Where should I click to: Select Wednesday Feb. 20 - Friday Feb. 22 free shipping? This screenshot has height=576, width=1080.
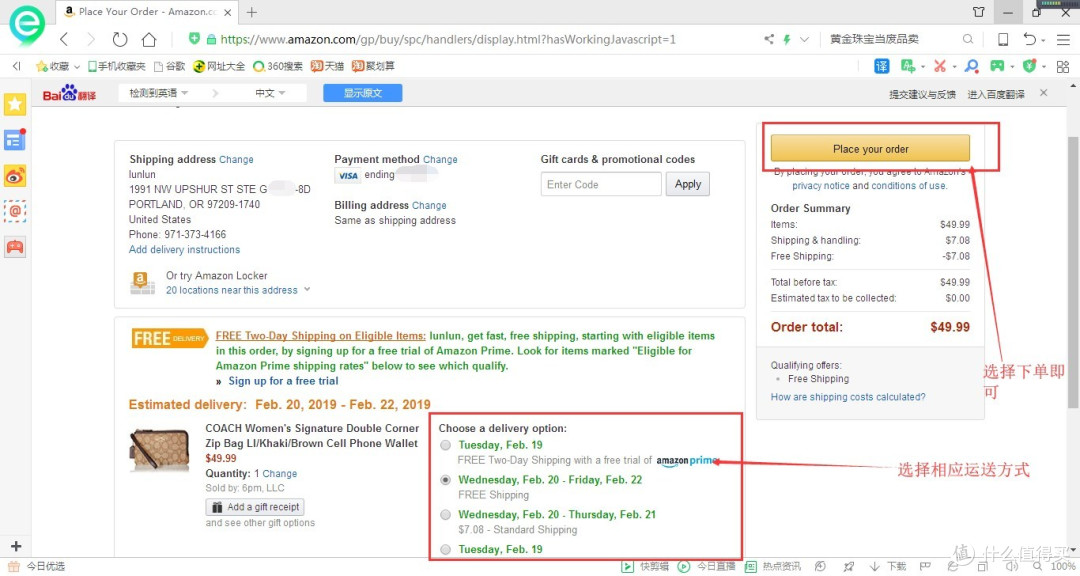(446, 480)
